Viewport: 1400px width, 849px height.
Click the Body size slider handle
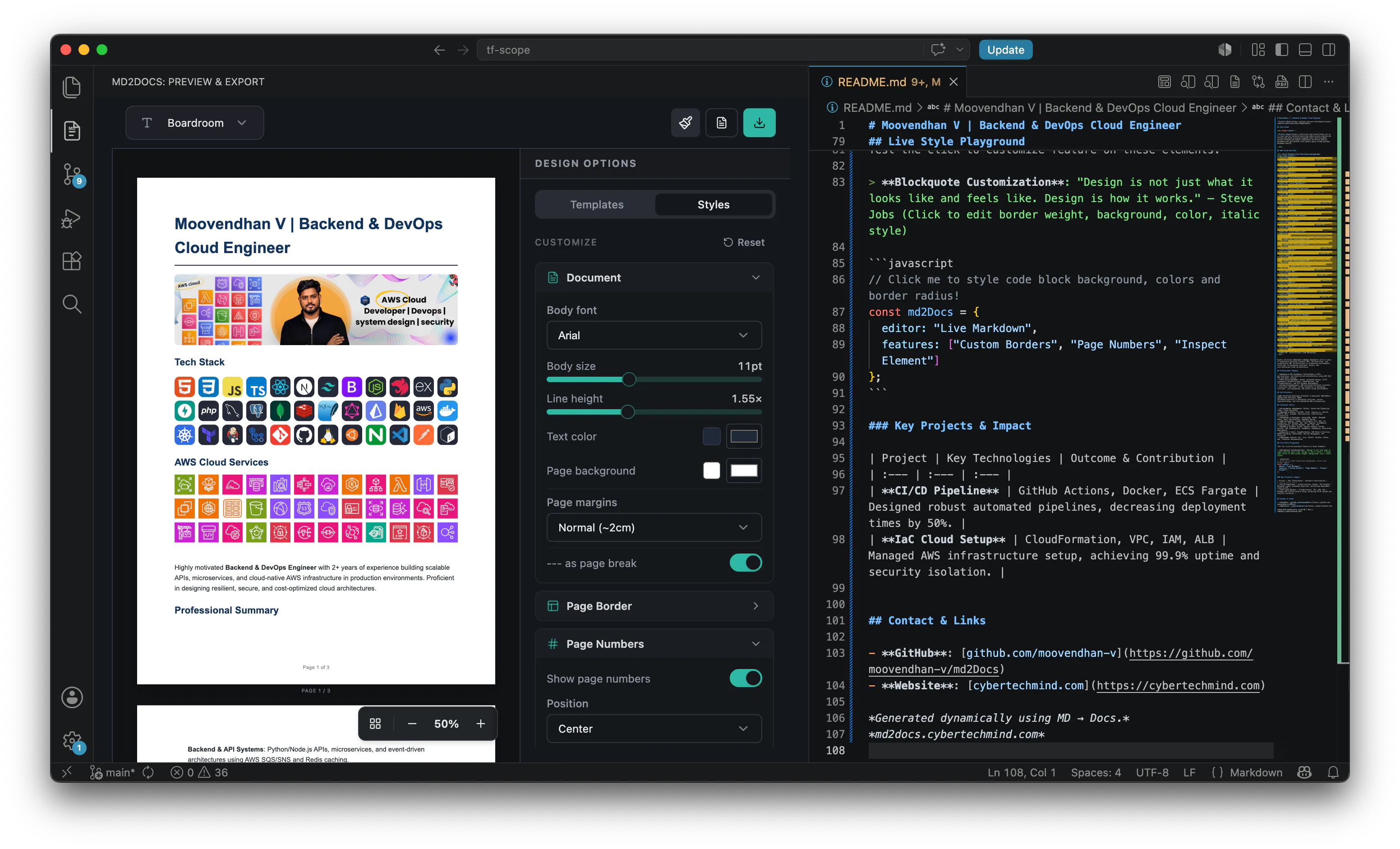click(x=628, y=379)
